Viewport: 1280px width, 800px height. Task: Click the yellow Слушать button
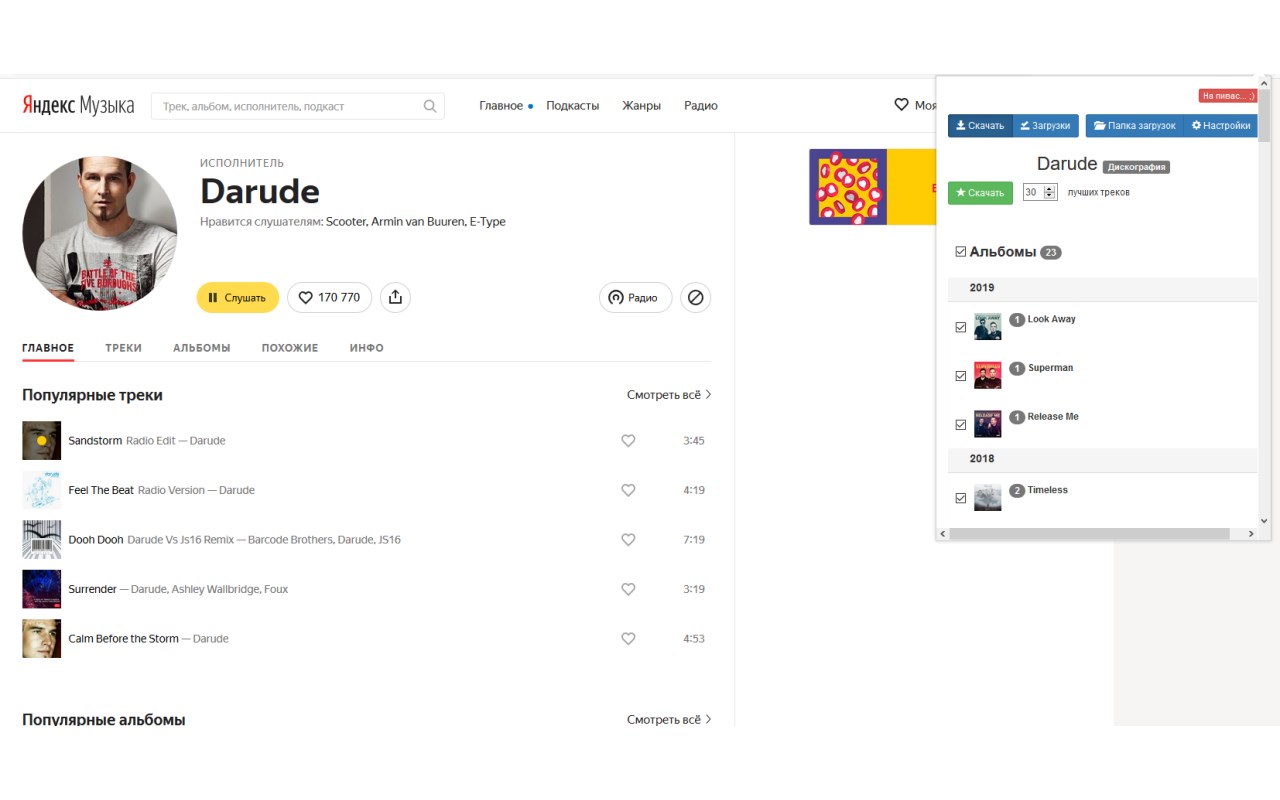238,297
